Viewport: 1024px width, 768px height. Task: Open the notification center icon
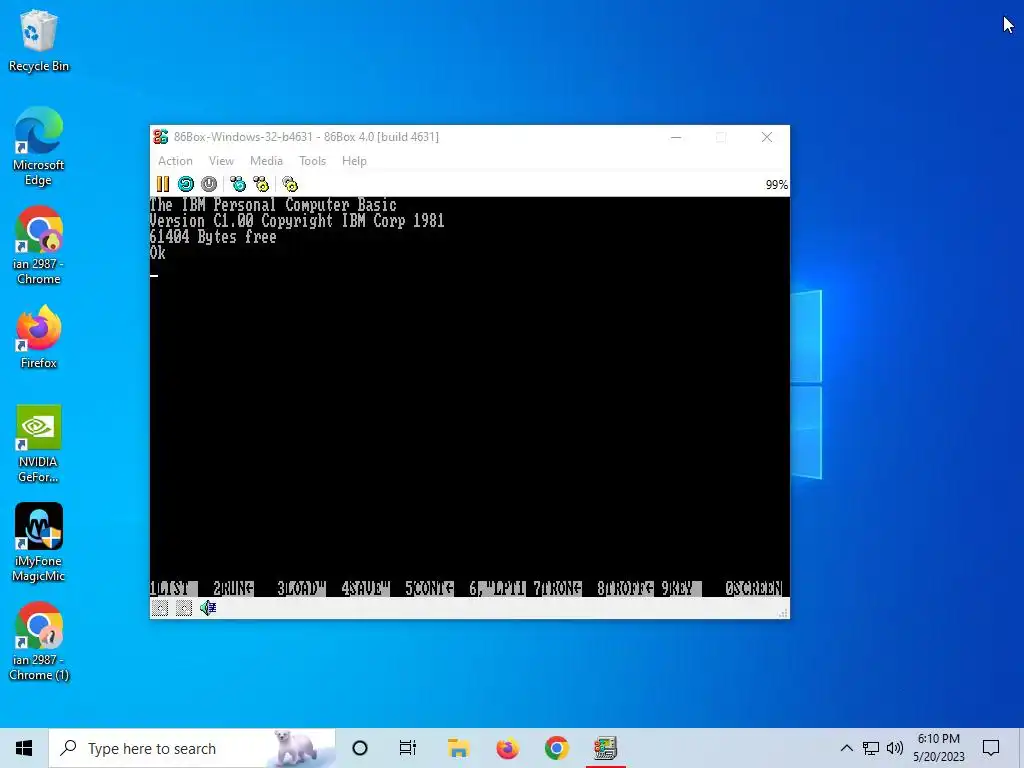click(991, 748)
